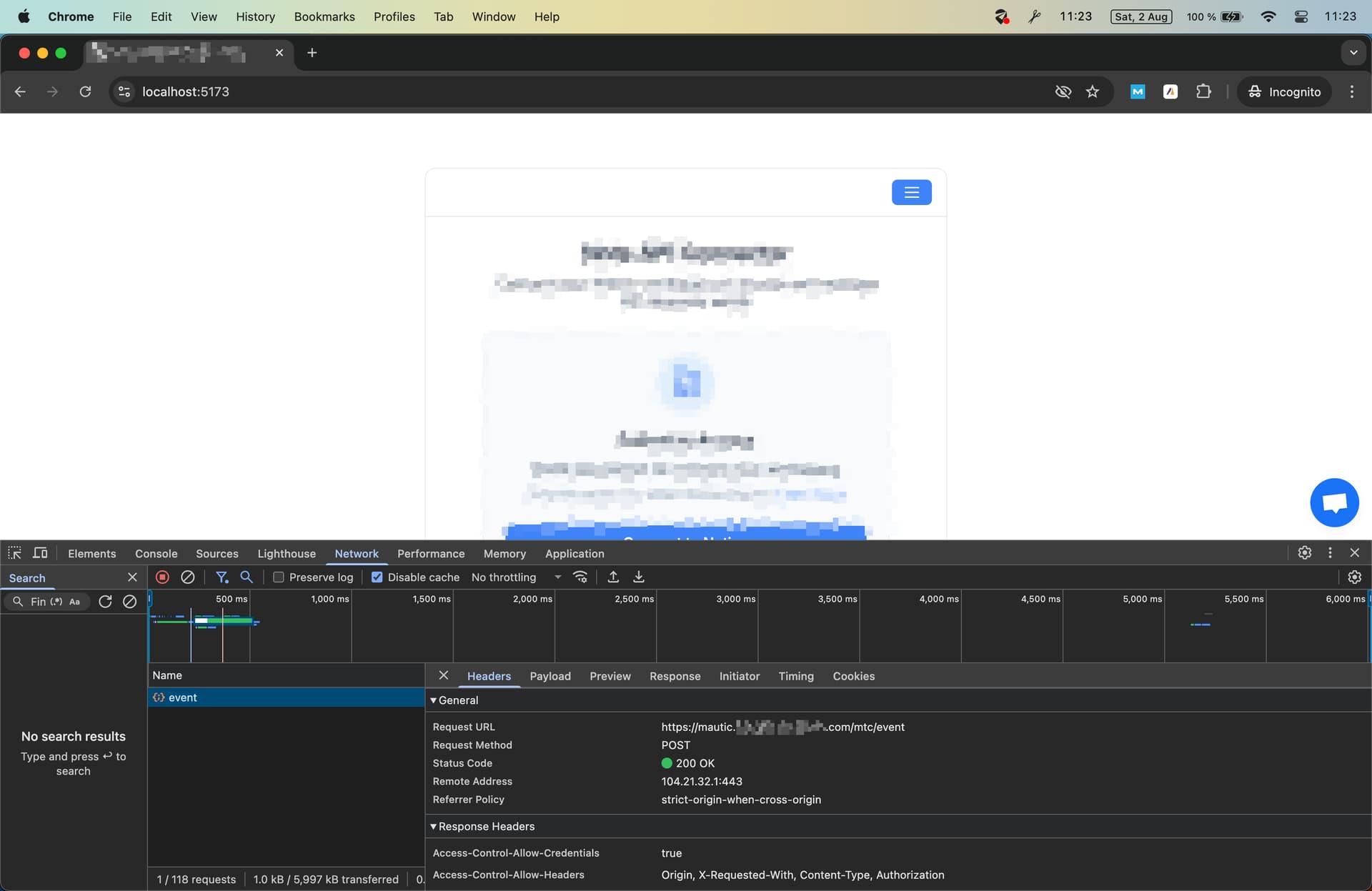The height and width of the screenshot is (891, 1372).
Task: Open the Console panel tab
Action: click(x=156, y=554)
